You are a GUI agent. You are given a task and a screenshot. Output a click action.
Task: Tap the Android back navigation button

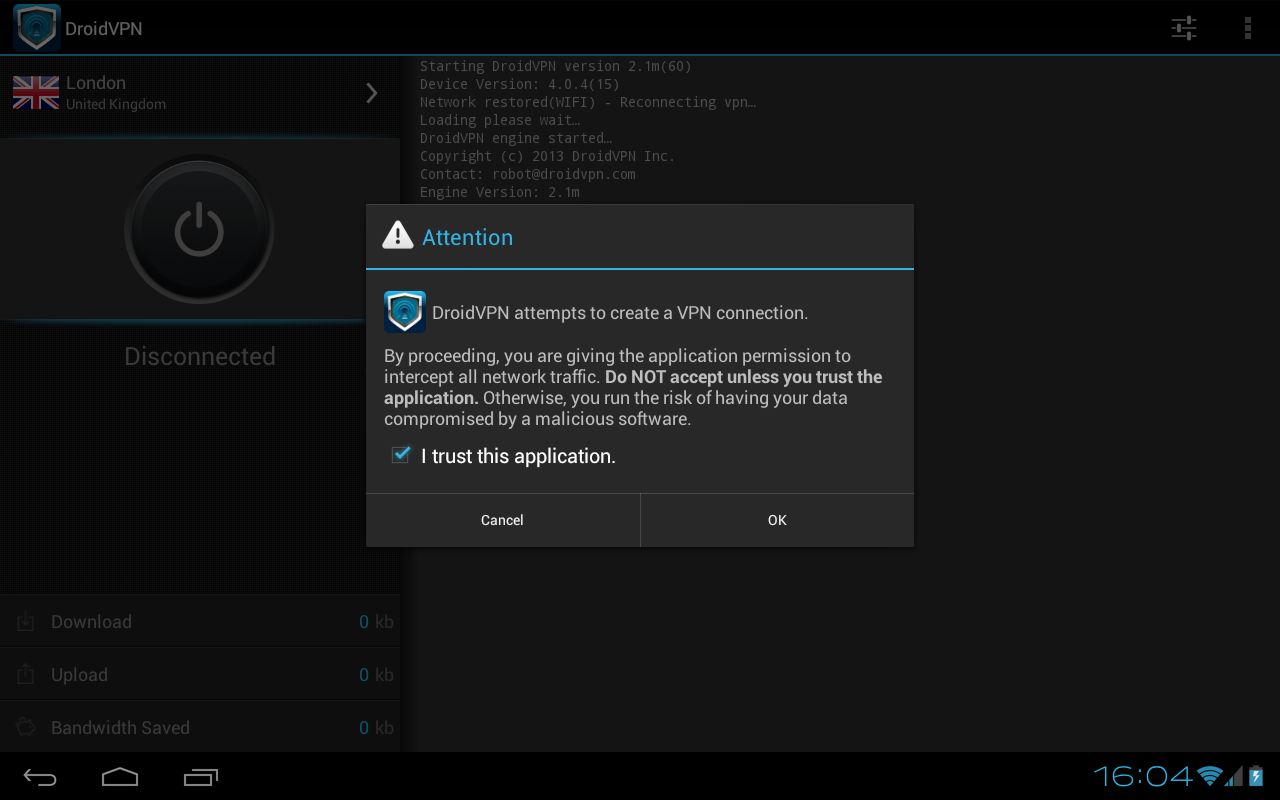tap(41, 776)
